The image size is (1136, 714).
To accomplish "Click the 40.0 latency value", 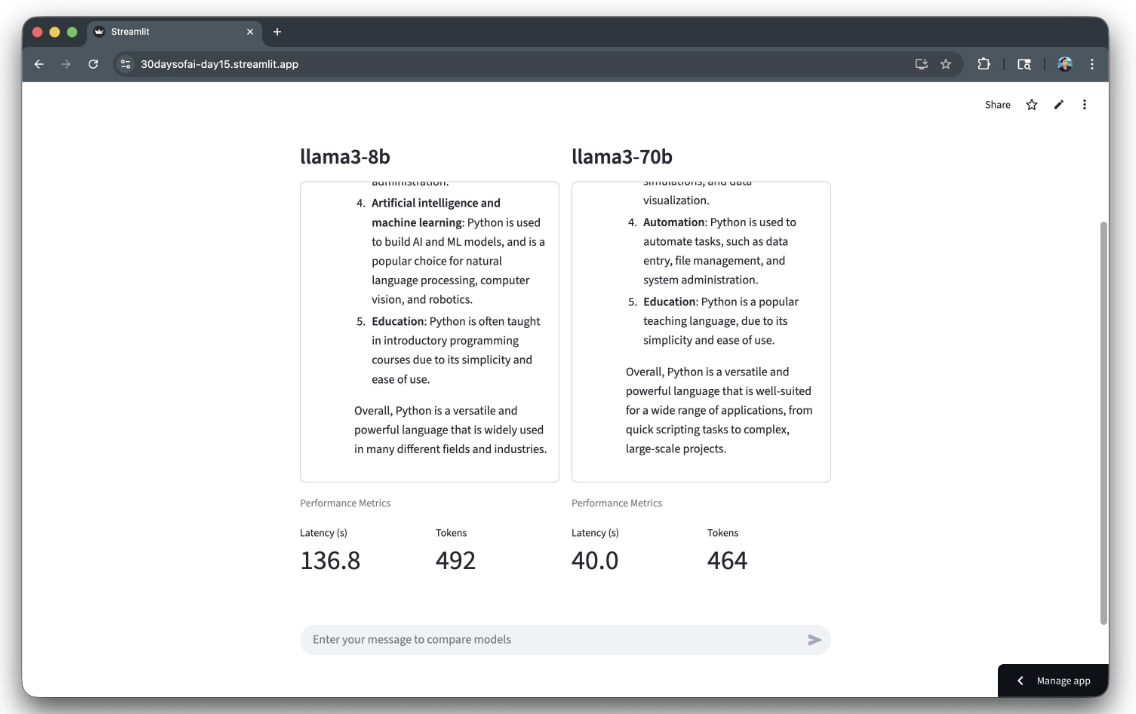I will pos(595,560).
